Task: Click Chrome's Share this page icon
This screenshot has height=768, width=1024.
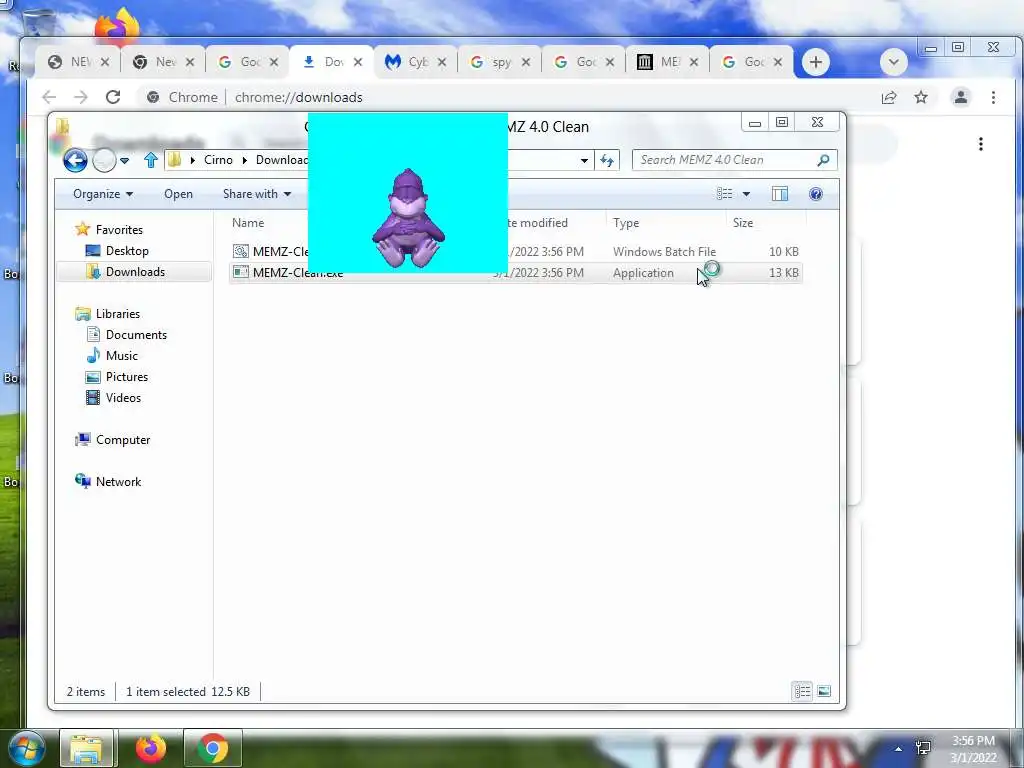Action: point(889,97)
